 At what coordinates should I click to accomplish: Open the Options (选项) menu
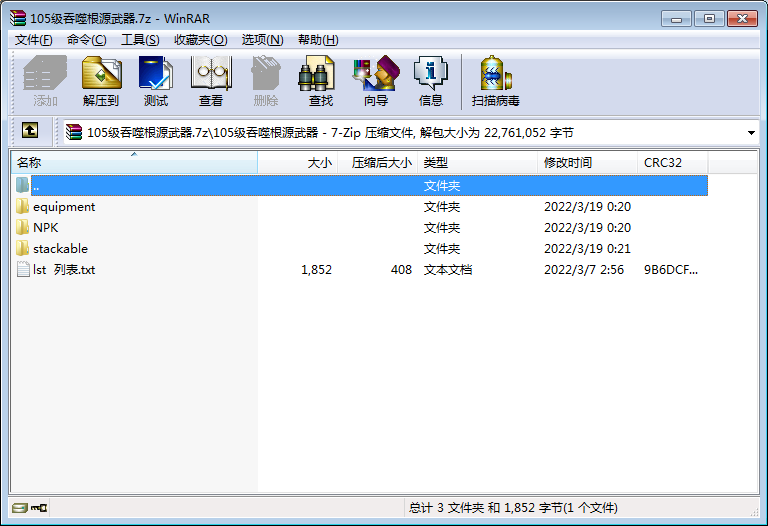(263, 40)
